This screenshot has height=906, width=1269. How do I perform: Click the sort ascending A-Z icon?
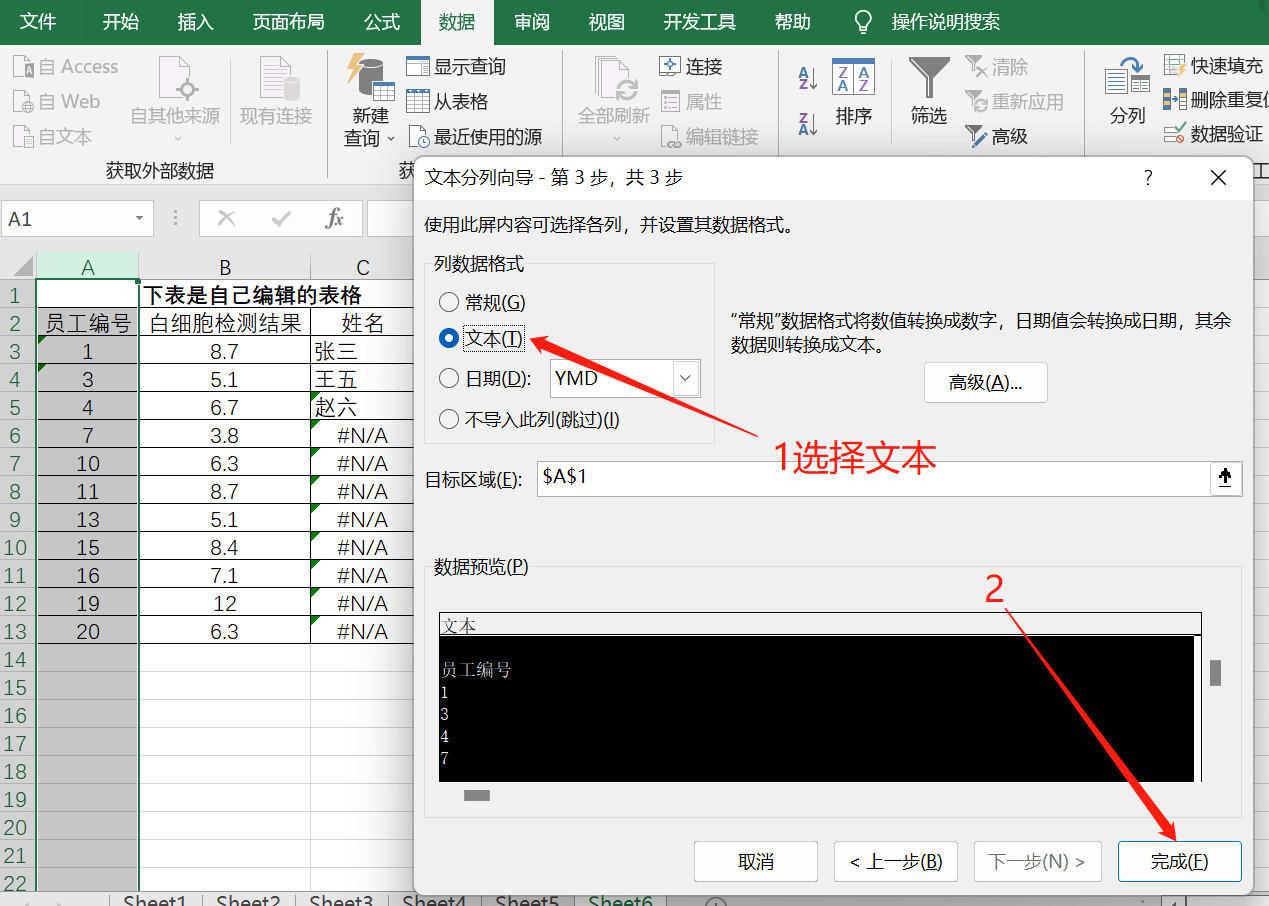click(808, 78)
